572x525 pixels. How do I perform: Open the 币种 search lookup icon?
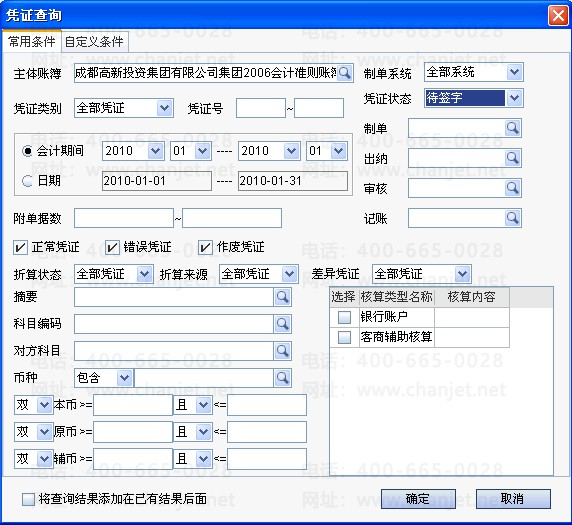tap(282, 378)
